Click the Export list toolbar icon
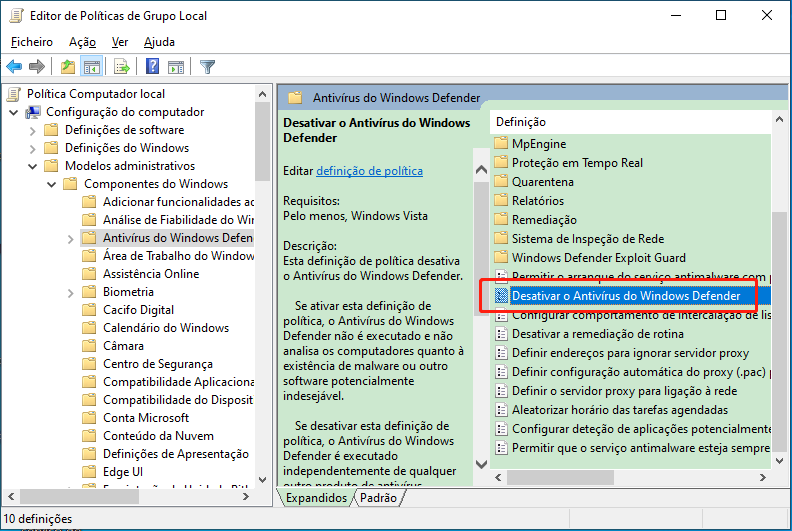 122,66
